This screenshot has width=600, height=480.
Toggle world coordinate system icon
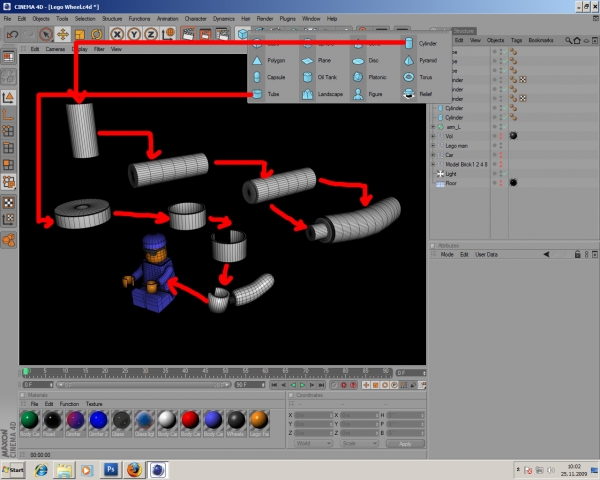point(168,34)
